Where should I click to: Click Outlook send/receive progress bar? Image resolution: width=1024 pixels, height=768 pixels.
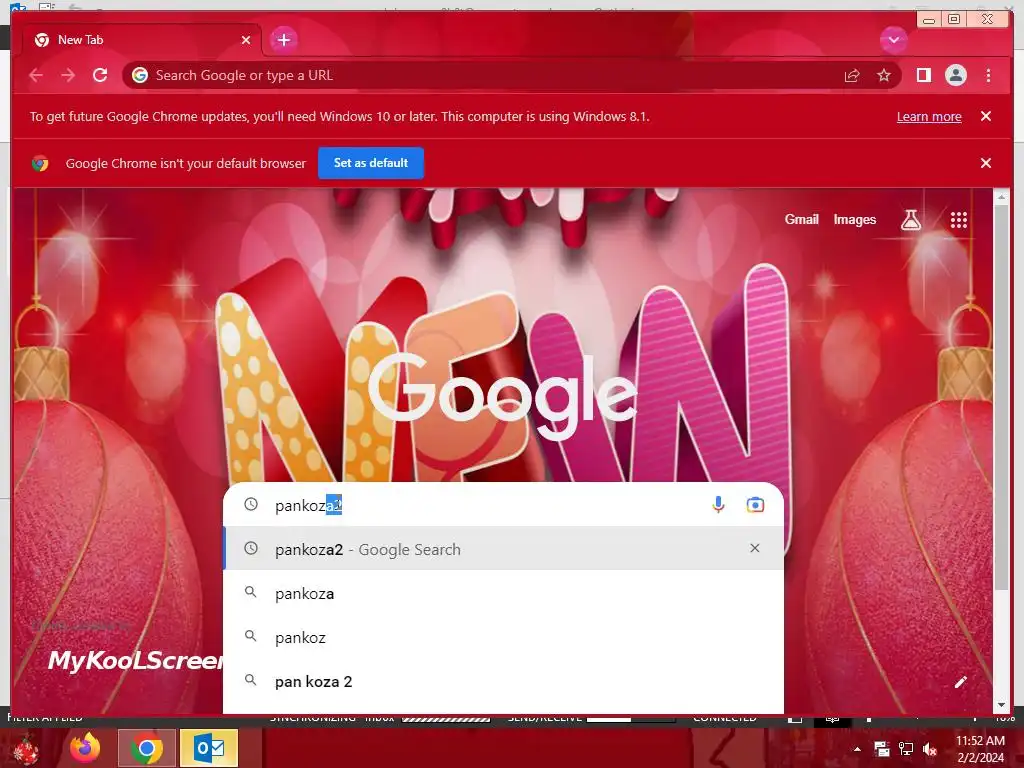[x=631, y=719]
